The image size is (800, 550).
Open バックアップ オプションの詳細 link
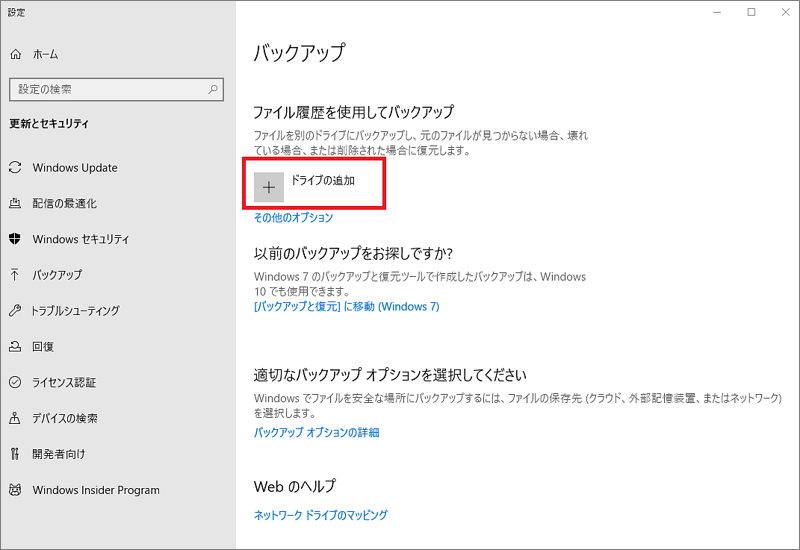click(x=316, y=432)
